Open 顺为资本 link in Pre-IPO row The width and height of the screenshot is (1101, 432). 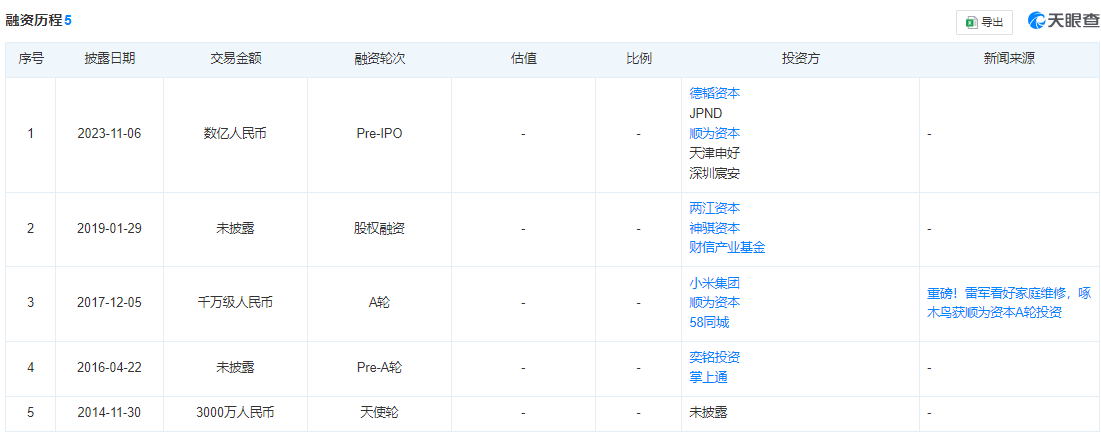(x=715, y=133)
